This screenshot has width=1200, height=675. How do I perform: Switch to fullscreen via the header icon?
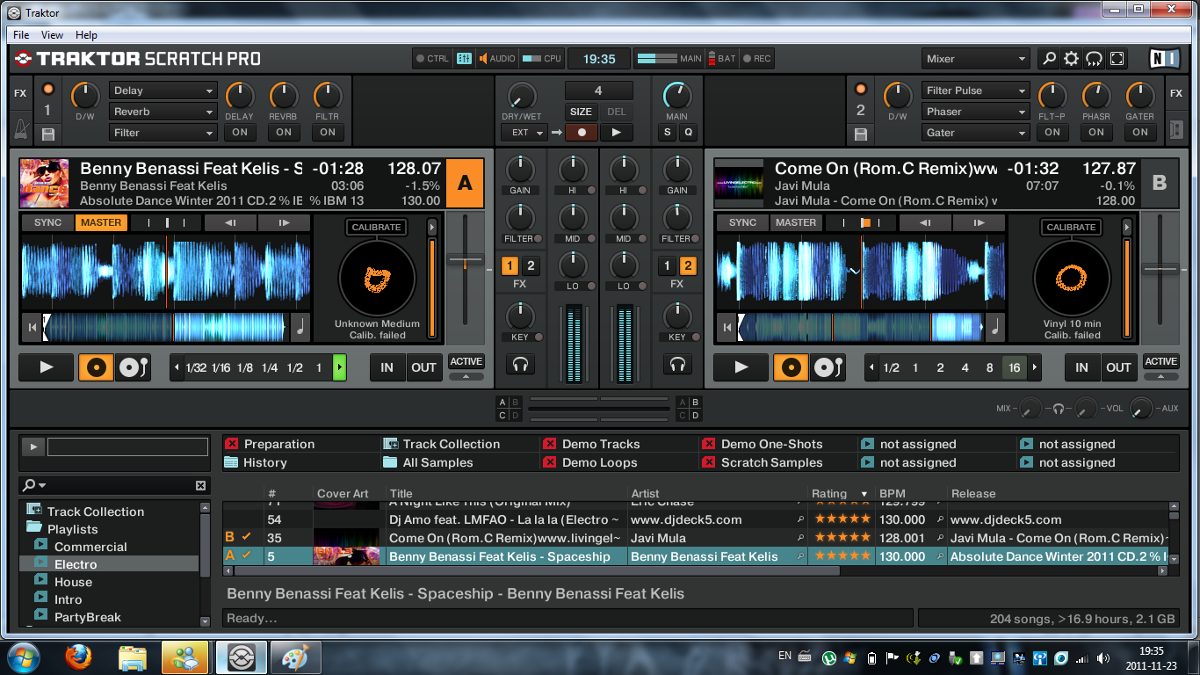(1117, 59)
